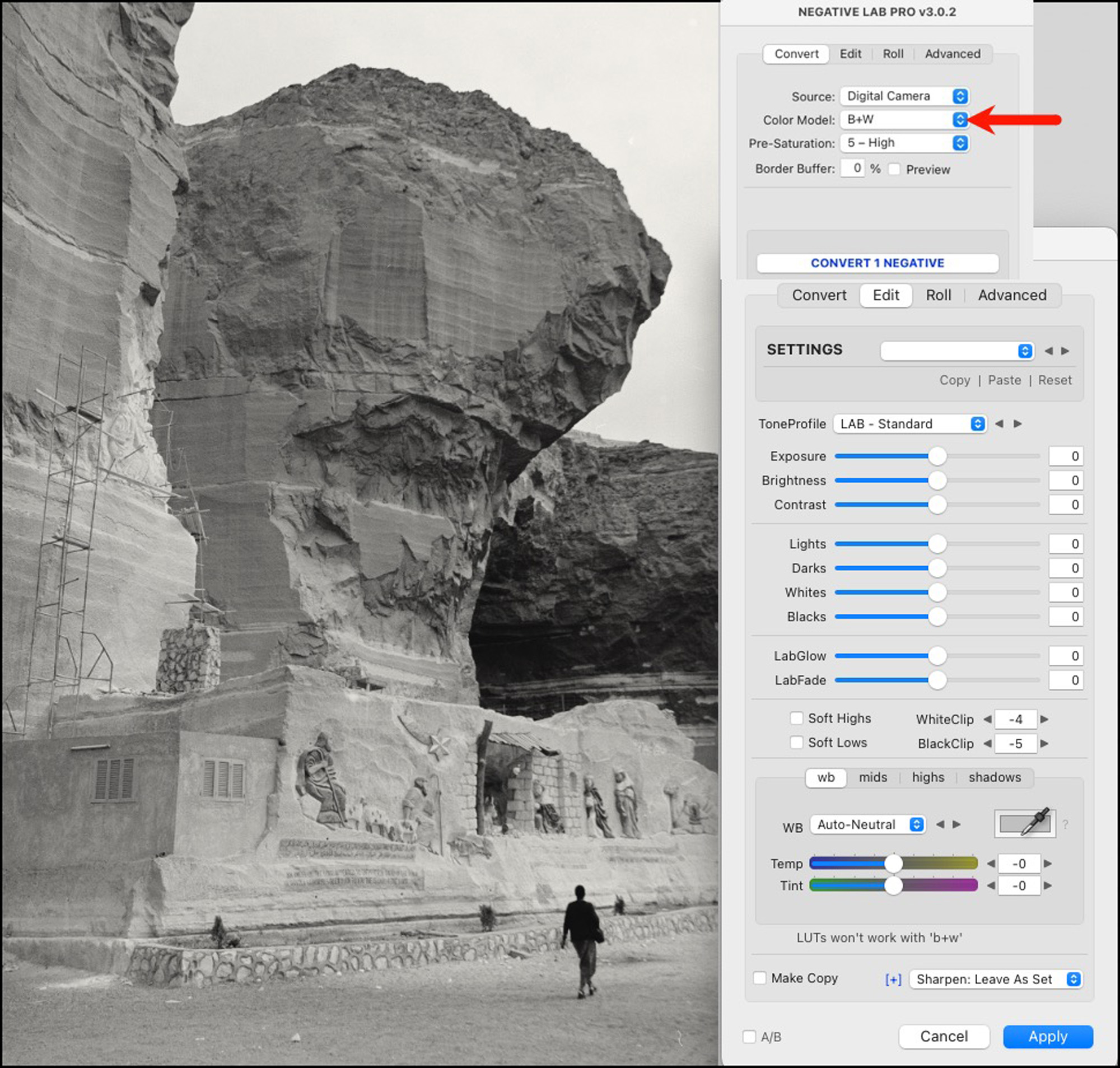Click the Exposure slider handle

click(937, 456)
